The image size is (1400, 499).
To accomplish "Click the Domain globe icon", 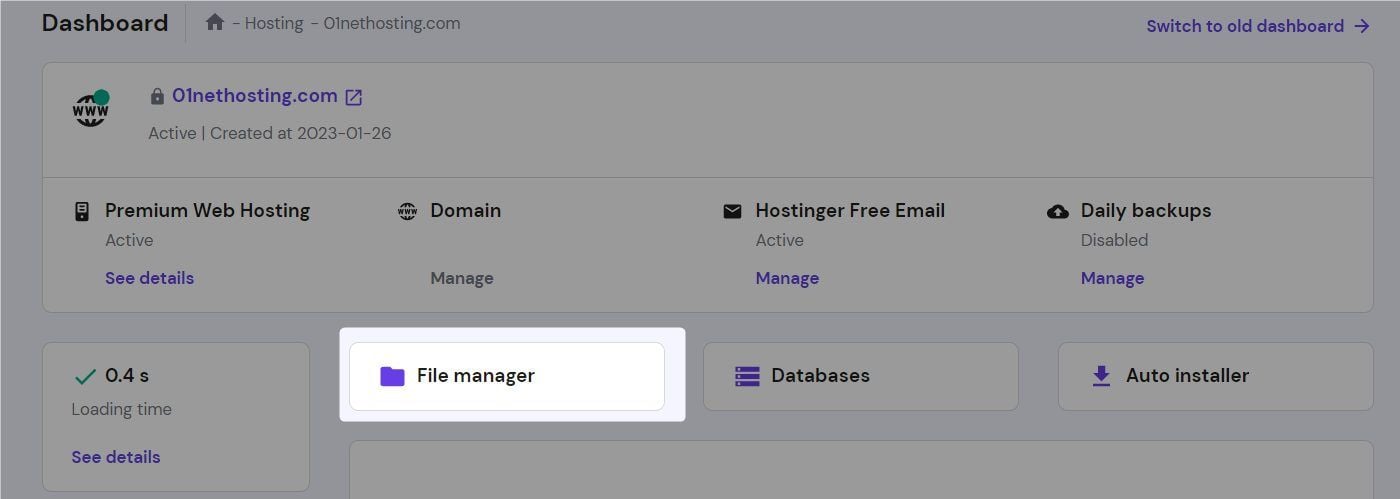I will coord(407,211).
